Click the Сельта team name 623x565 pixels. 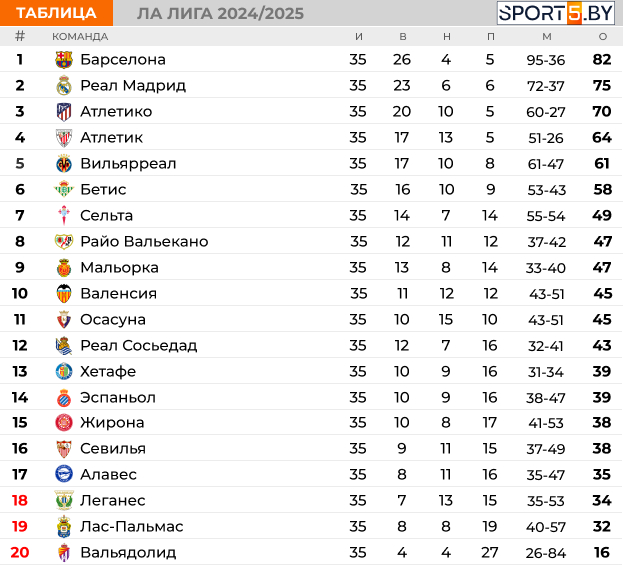[x=106, y=216]
